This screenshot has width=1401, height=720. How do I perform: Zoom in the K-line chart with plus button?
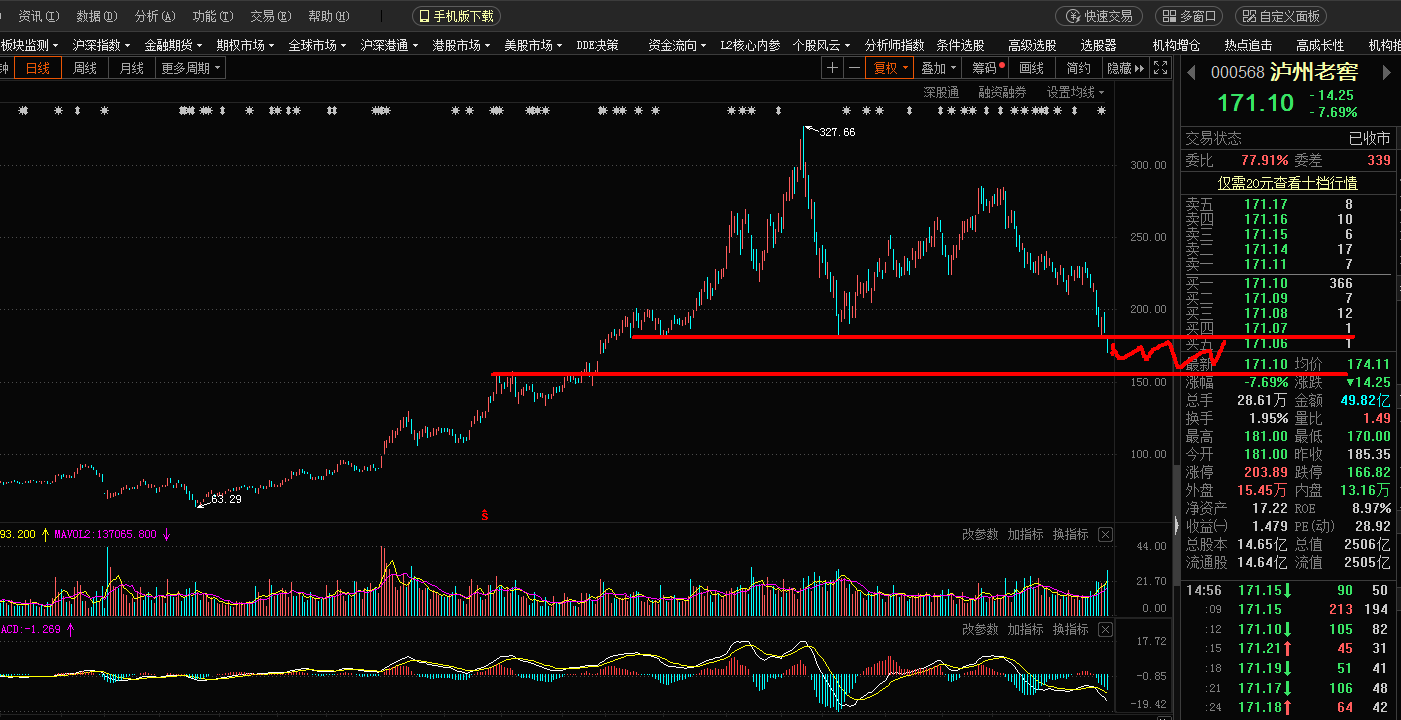832,68
